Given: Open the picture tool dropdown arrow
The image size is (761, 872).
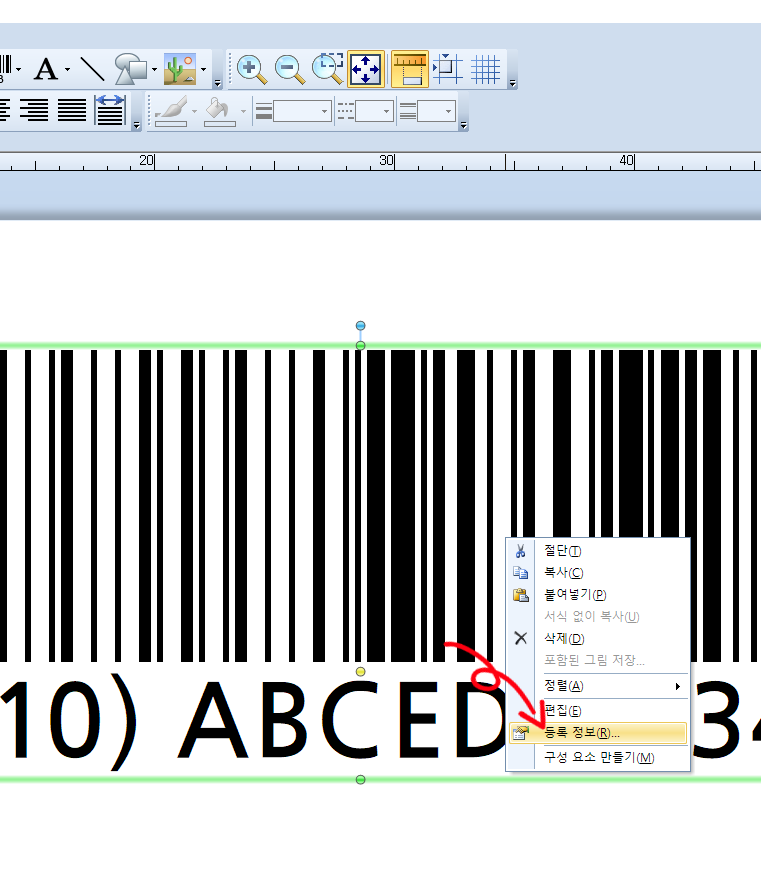Looking at the screenshot, I should click(x=204, y=70).
